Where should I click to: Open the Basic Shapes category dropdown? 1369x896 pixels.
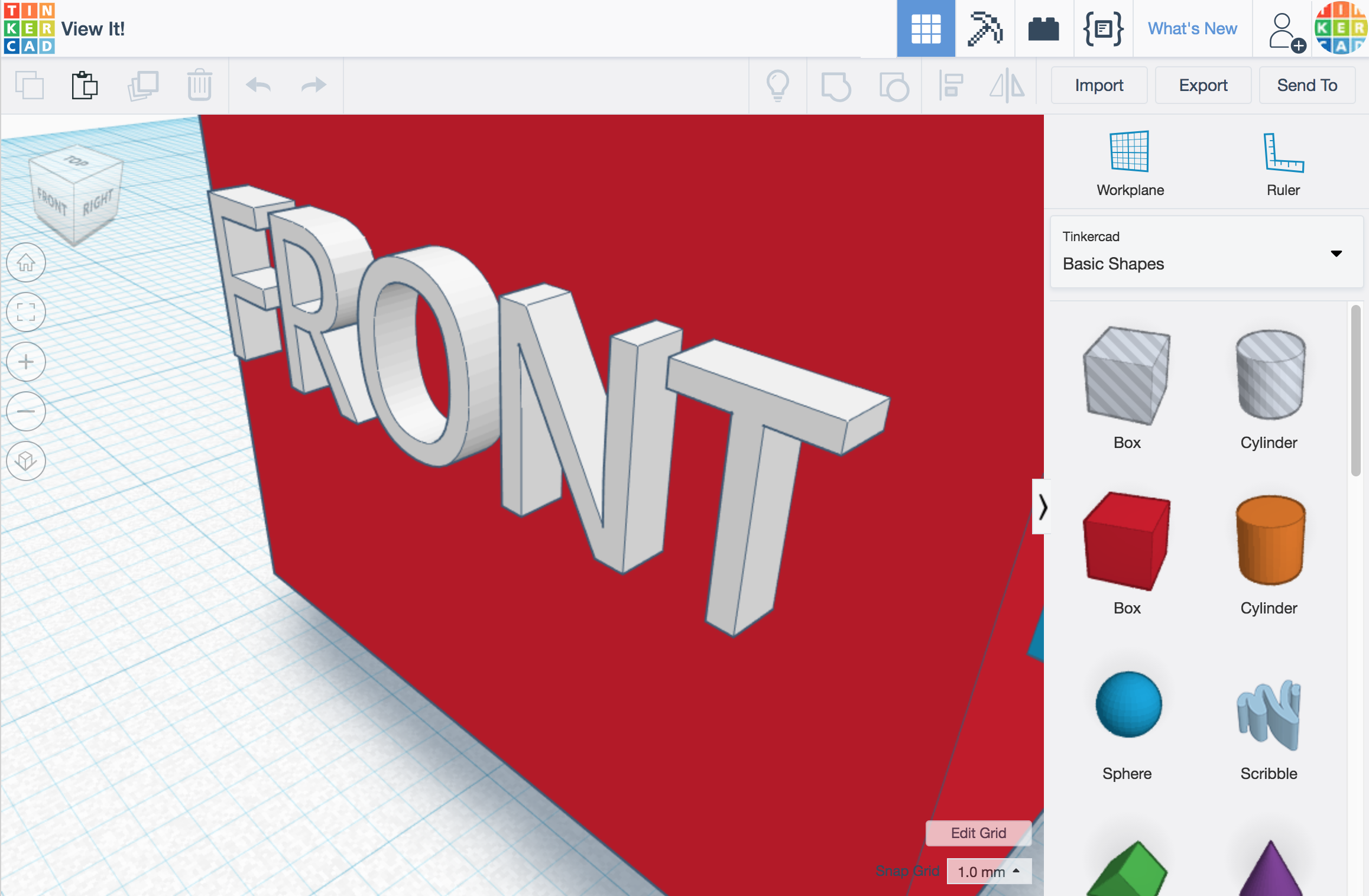click(x=1206, y=252)
